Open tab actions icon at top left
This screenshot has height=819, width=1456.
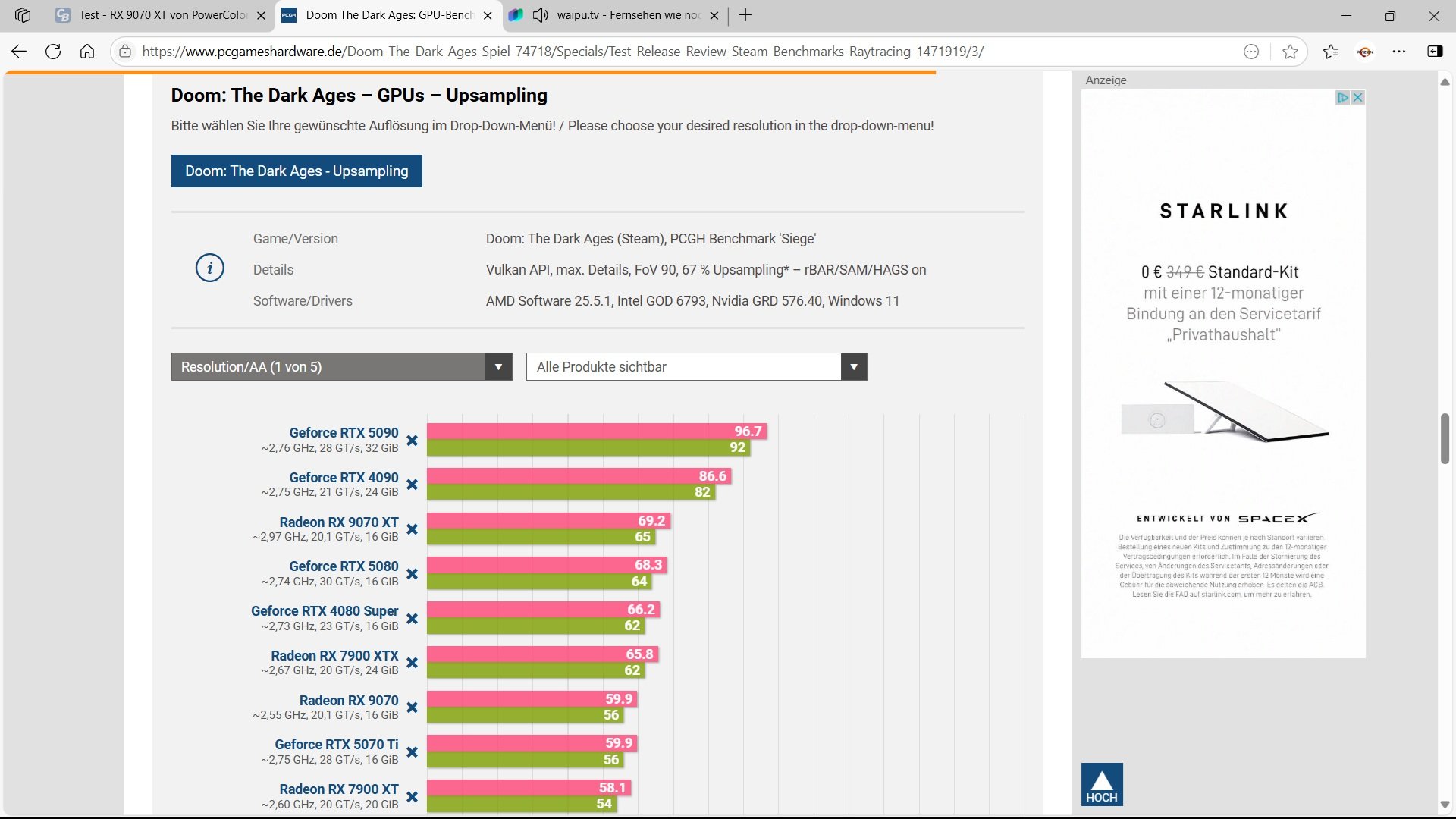pos(23,15)
